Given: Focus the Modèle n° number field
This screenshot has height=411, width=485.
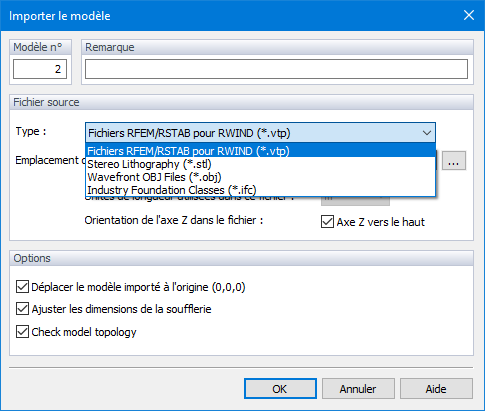Looking at the screenshot, I should click(40, 69).
